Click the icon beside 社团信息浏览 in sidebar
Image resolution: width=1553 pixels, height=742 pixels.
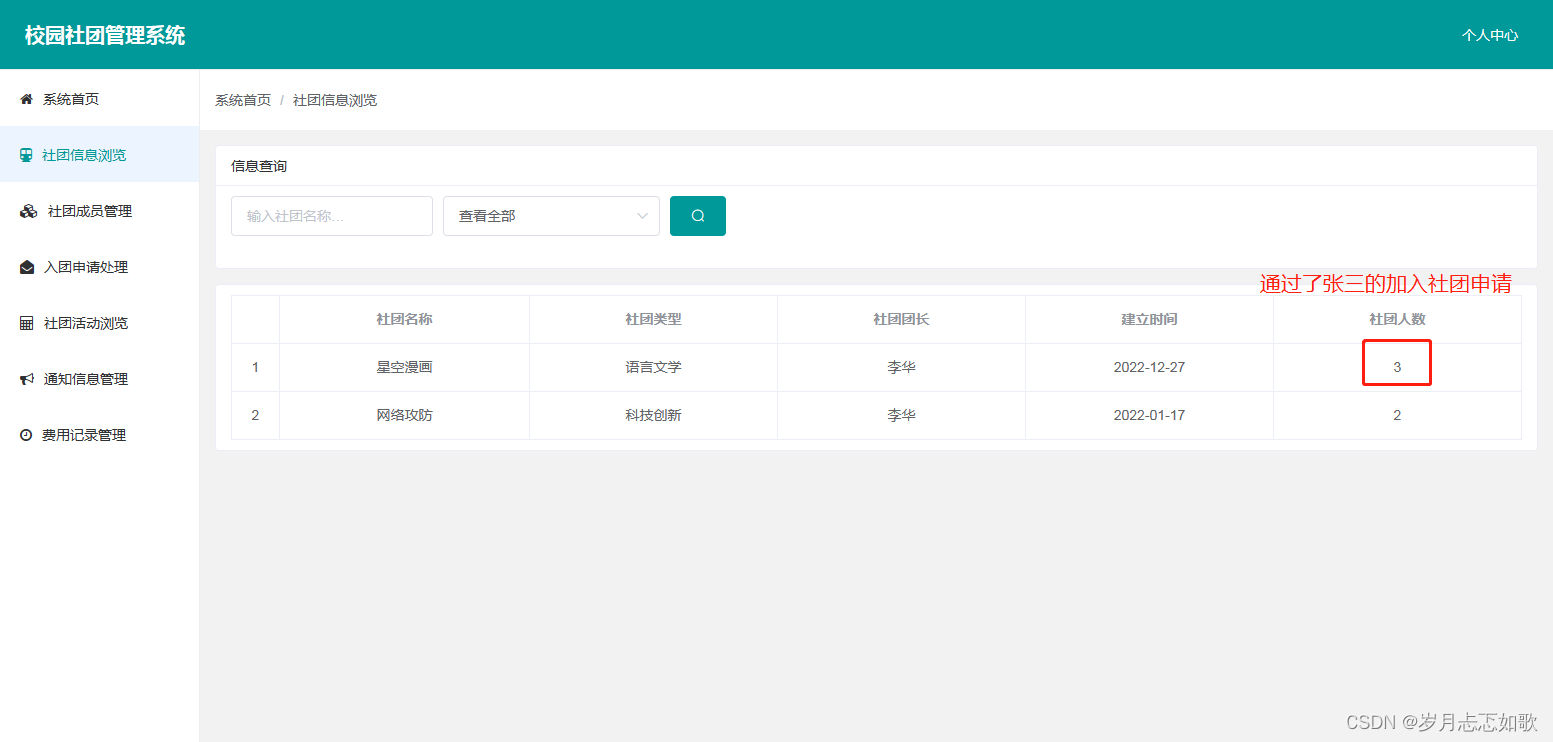pyautogui.click(x=26, y=155)
